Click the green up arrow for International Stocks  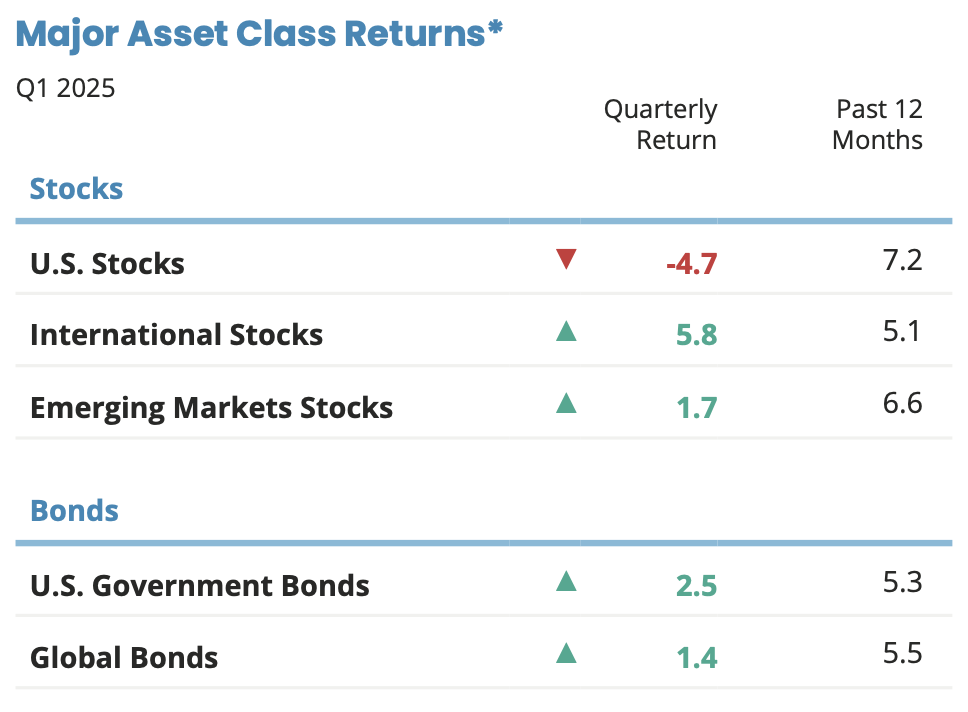tap(566, 331)
